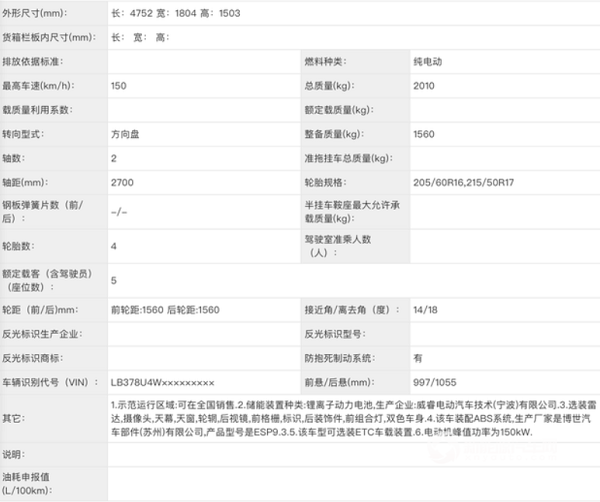The height and width of the screenshot is (502, 600).
Task: Select the tire count value 4
Action: coord(114,246)
